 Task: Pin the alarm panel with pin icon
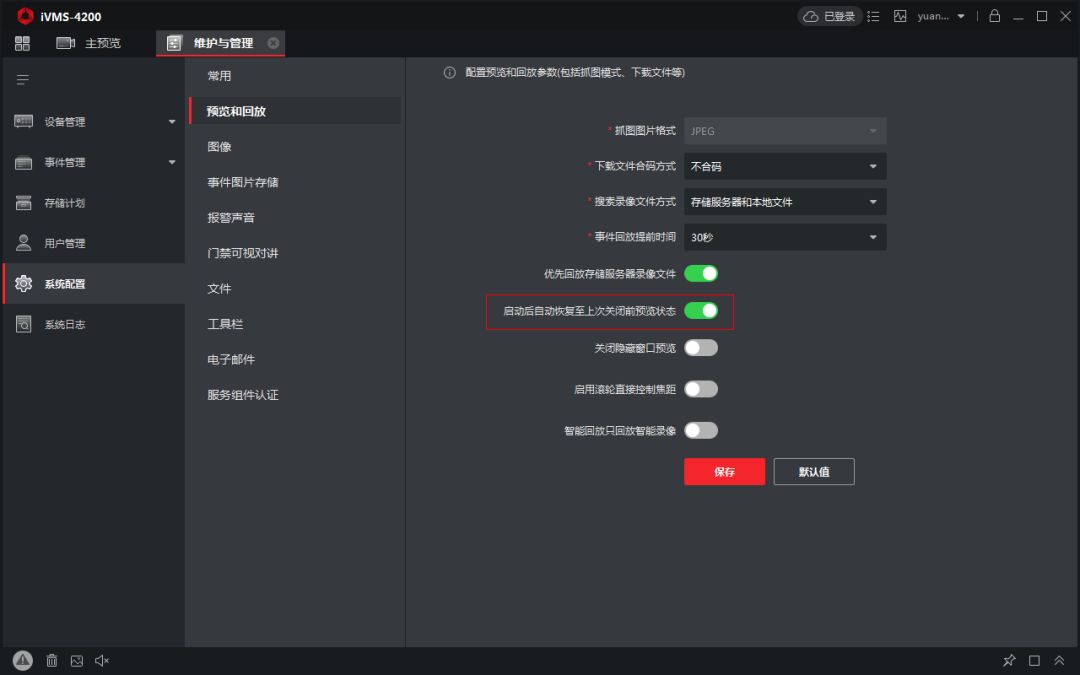[x=1009, y=661]
